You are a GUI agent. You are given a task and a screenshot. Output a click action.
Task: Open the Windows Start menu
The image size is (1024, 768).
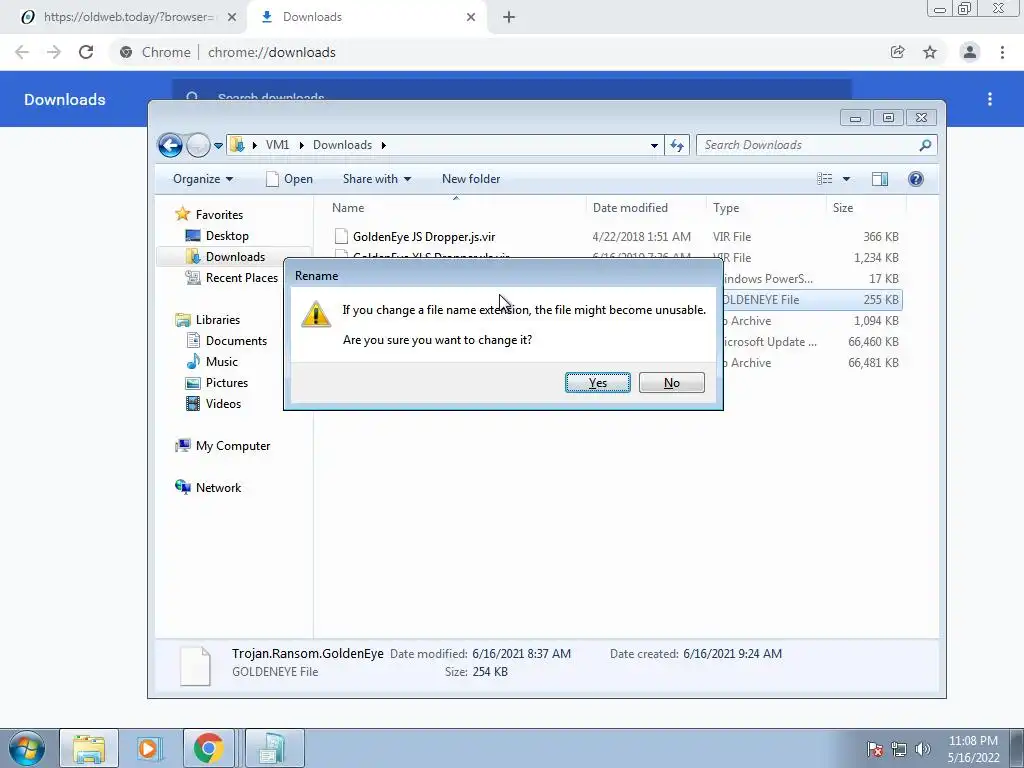tap(27, 748)
